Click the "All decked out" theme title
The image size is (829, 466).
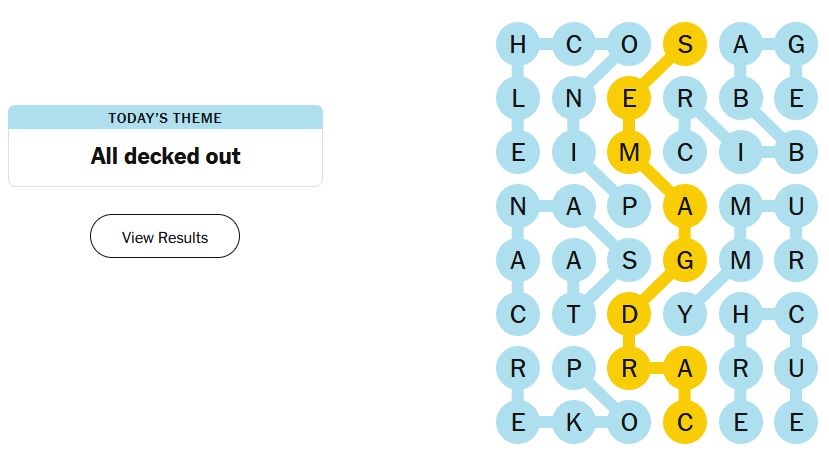coord(165,156)
